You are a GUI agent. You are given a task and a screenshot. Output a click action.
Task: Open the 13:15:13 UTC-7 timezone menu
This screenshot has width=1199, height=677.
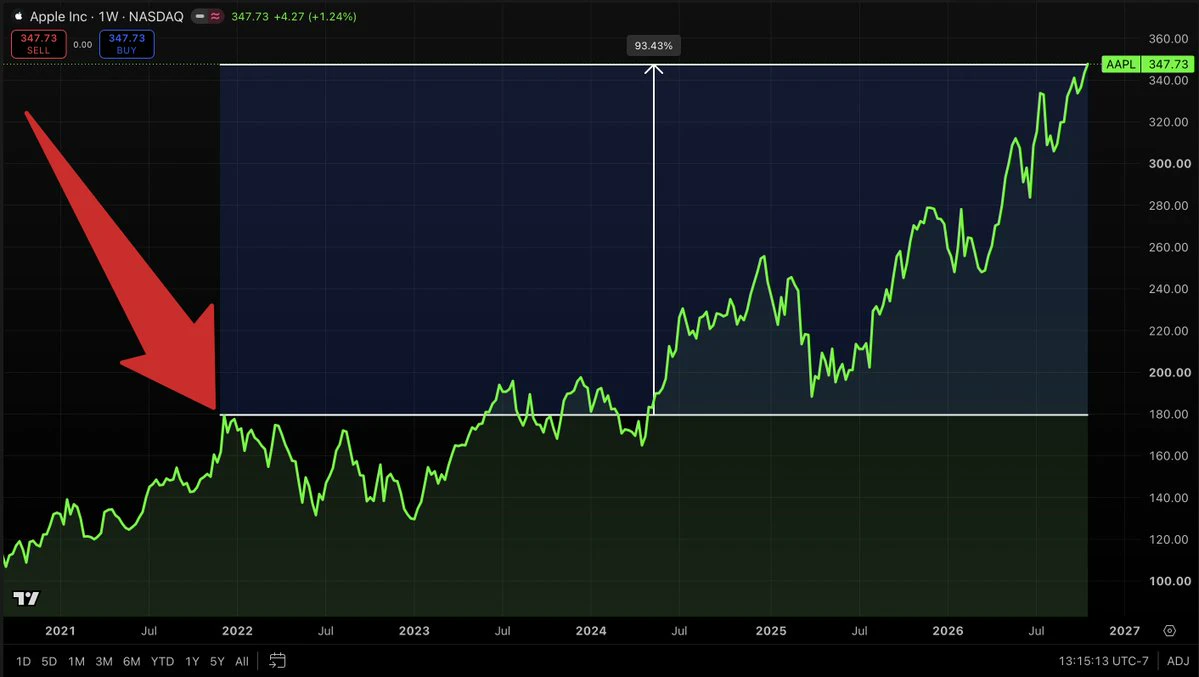(1103, 661)
